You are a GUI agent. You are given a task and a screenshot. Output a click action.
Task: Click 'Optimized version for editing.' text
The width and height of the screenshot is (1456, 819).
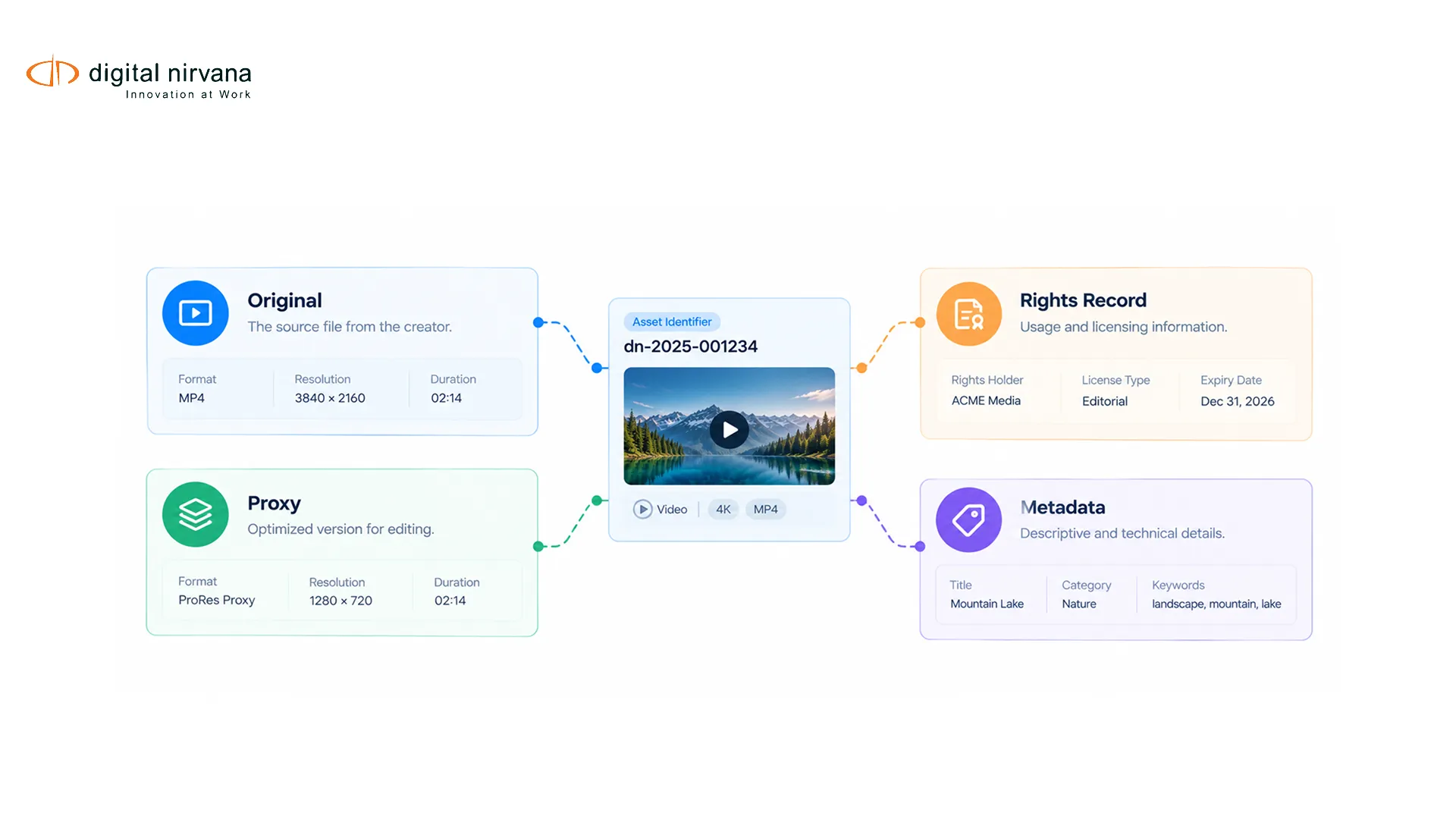point(340,529)
